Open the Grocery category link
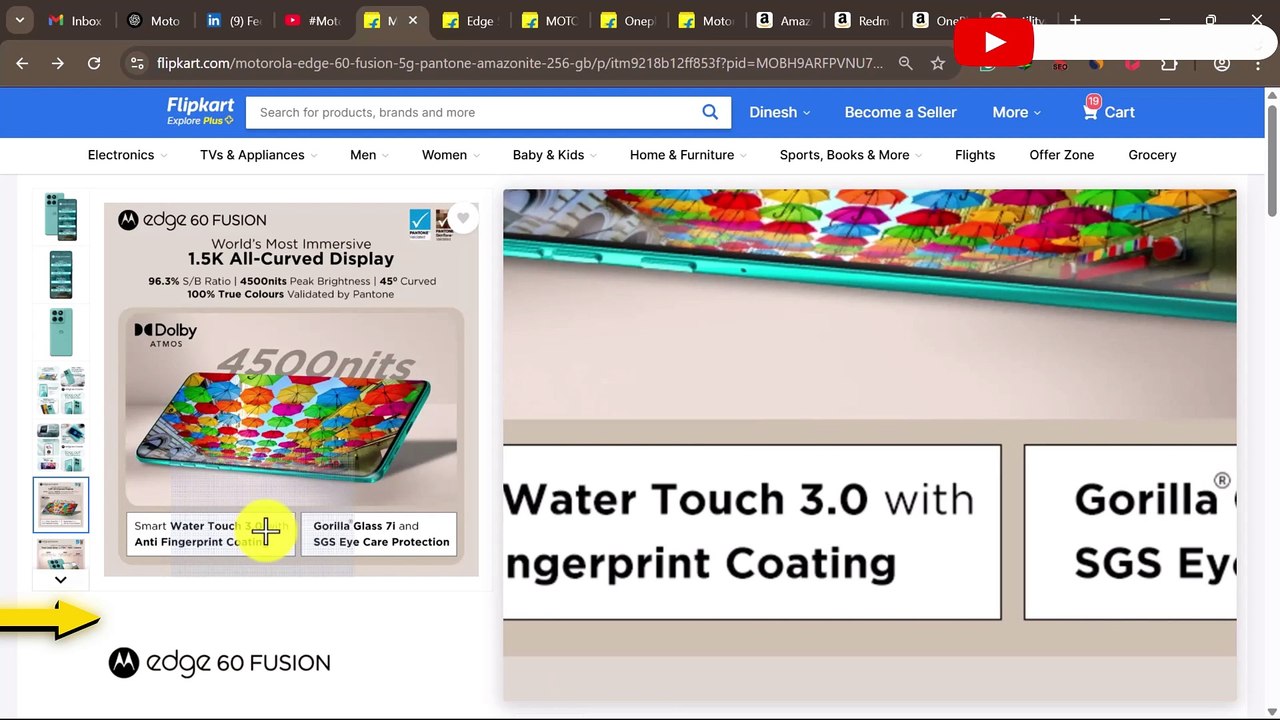 point(1152,155)
